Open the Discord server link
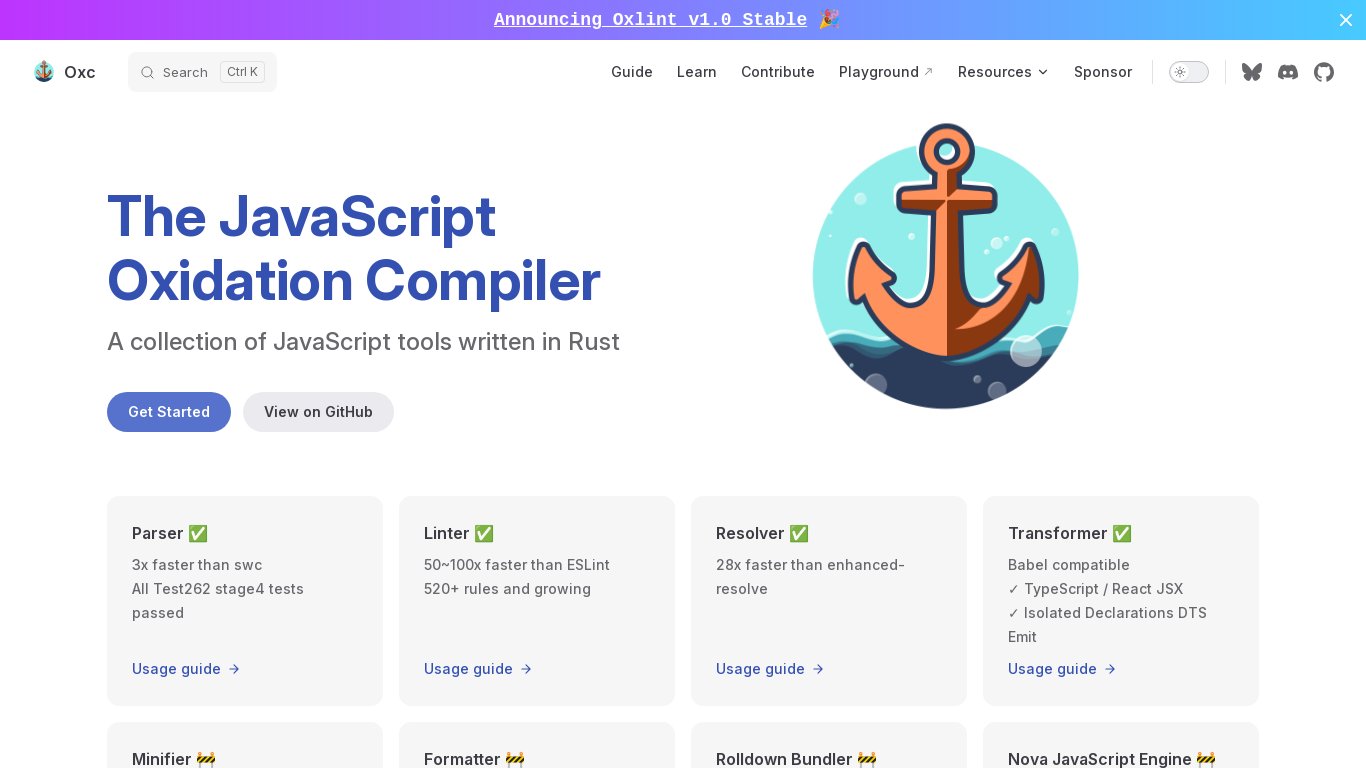This screenshot has height=768, width=1366. pyautogui.click(x=1288, y=72)
